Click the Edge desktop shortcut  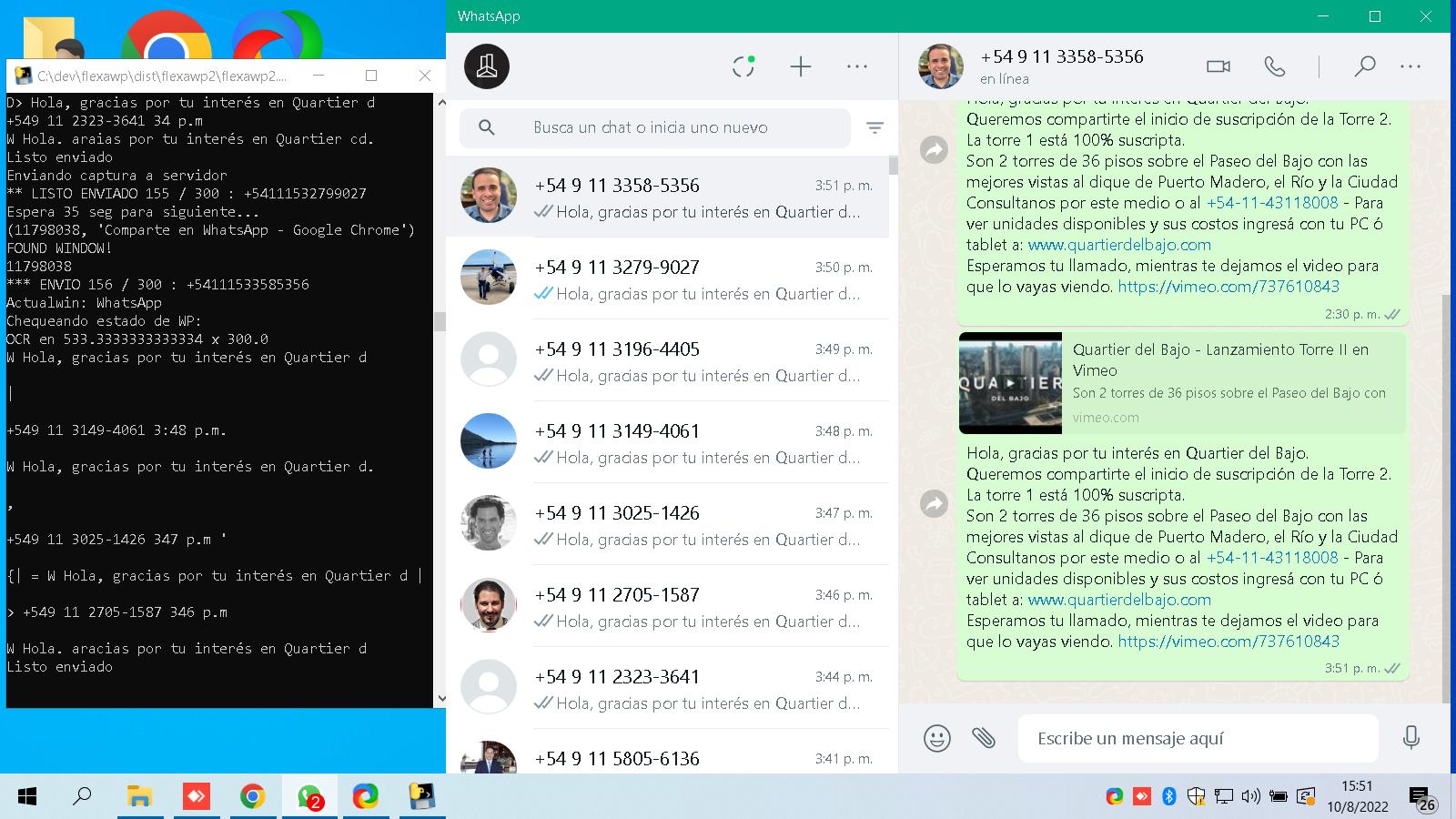pos(277,36)
